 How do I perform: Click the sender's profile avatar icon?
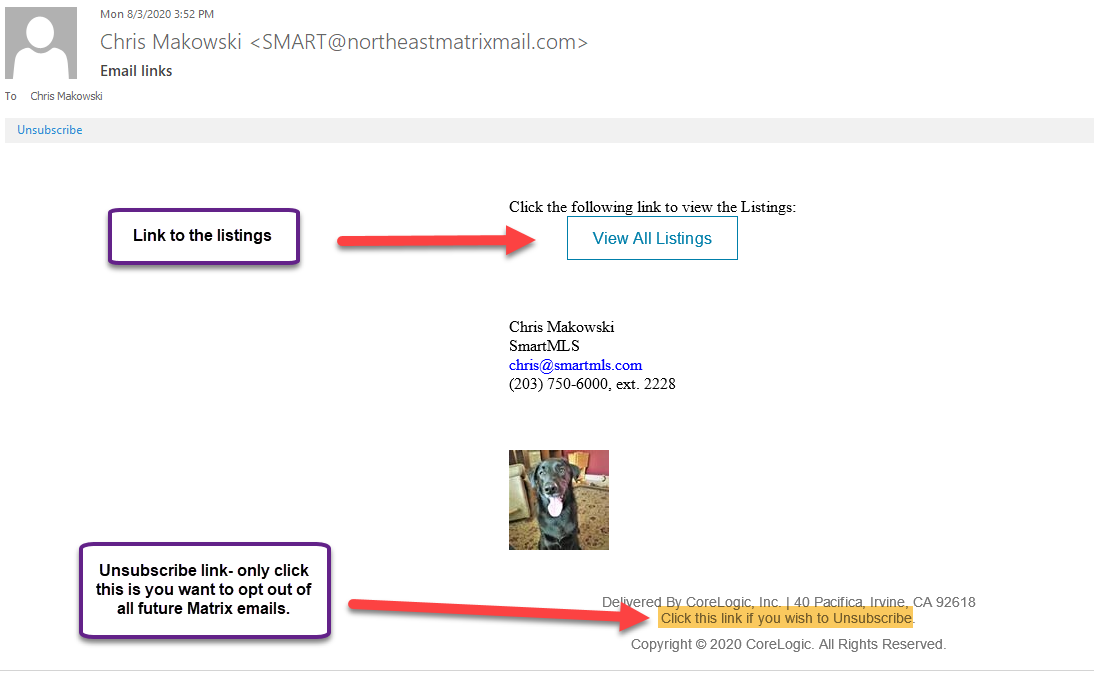[x=41, y=43]
